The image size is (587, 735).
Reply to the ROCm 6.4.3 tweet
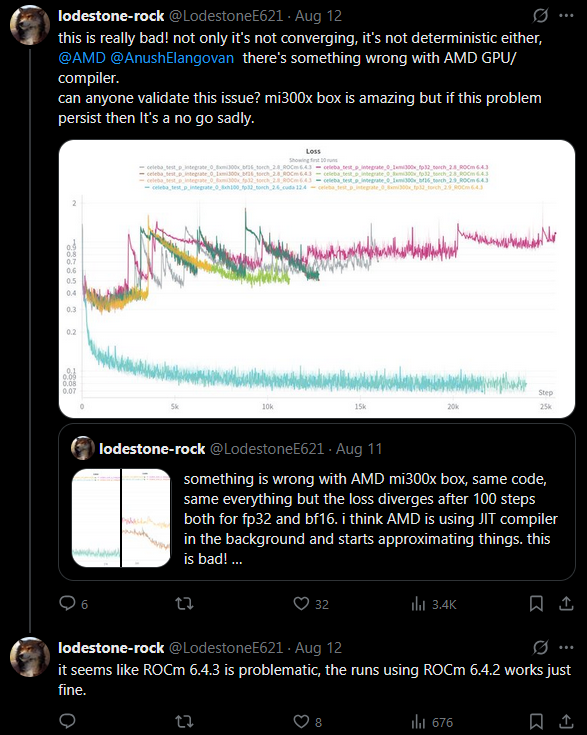tap(67, 721)
